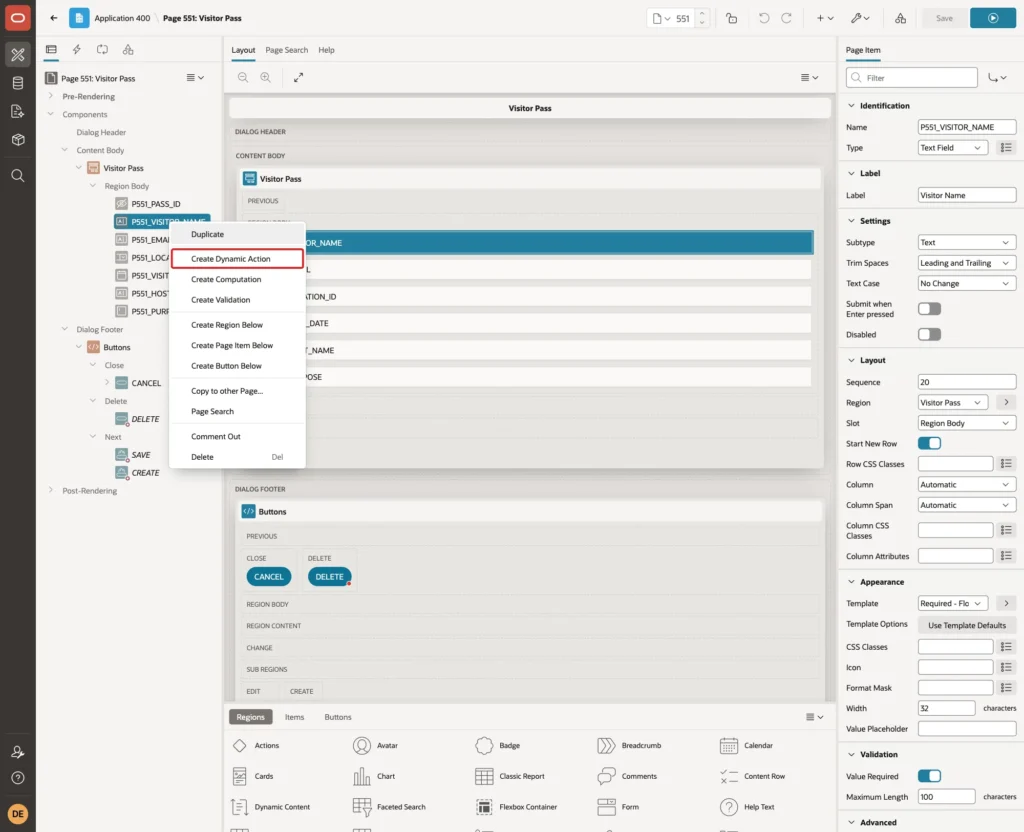Click the sidebar search magnifier icon

click(x=18, y=176)
